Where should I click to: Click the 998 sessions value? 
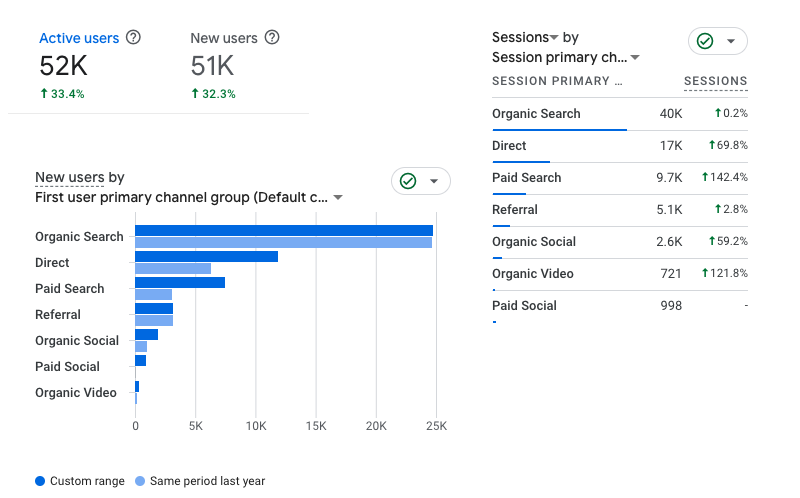[x=671, y=306]
